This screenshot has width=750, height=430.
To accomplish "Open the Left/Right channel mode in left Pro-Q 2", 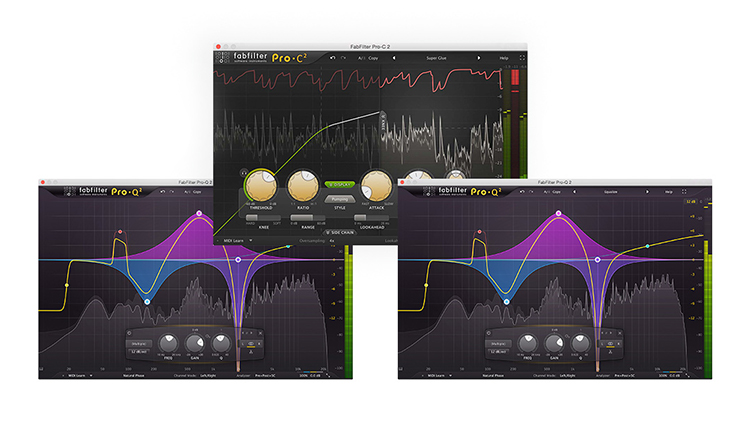I will pos(208,376).
